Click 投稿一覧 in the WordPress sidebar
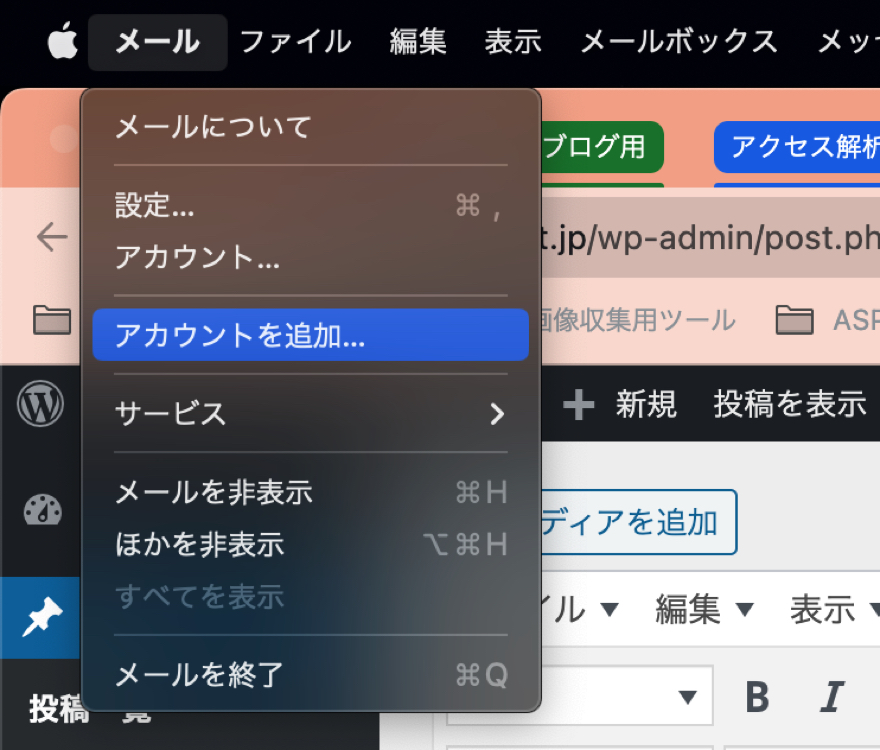 point(90,709)
